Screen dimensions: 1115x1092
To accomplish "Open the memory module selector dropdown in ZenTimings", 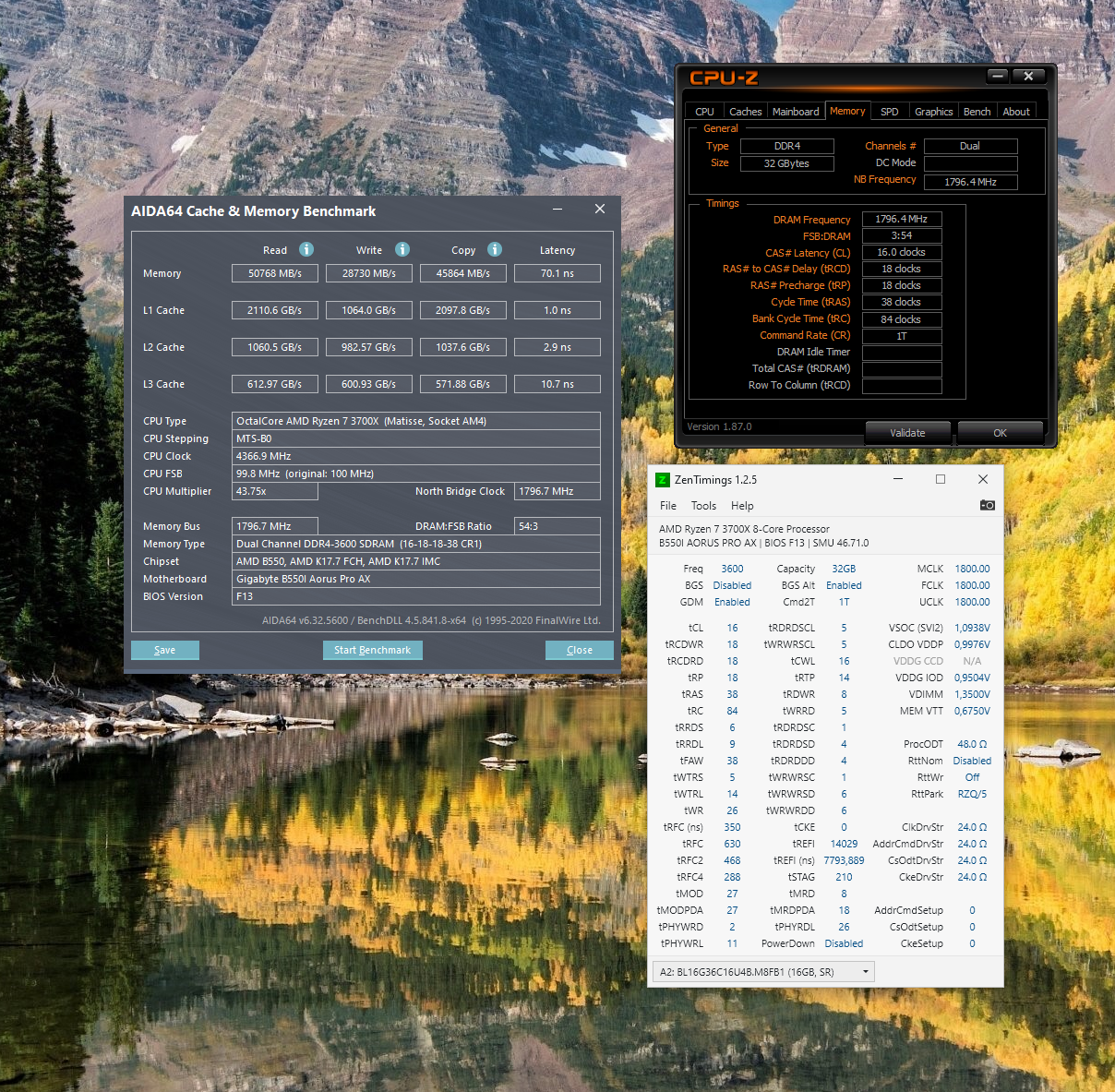I will click(x=763, y=972).
